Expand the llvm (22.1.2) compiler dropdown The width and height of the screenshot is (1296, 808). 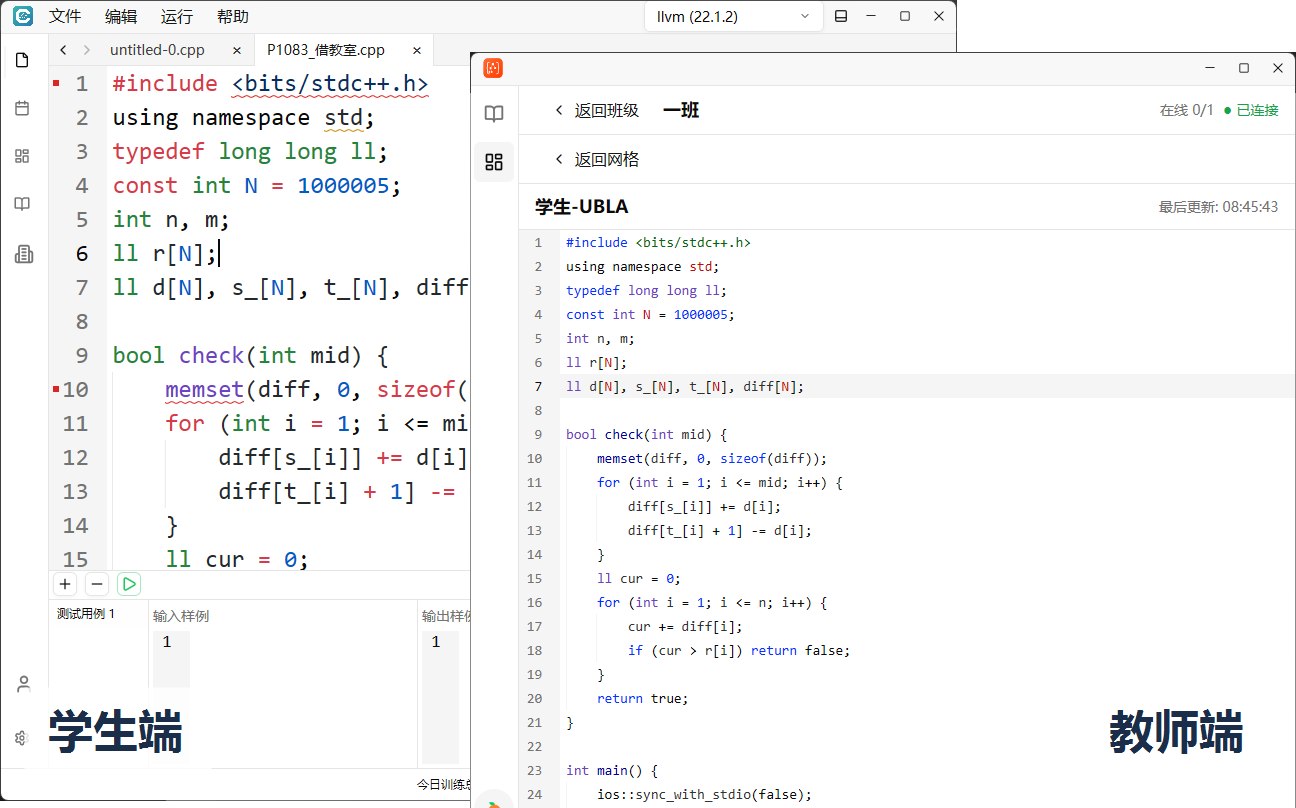pos(733,16)
